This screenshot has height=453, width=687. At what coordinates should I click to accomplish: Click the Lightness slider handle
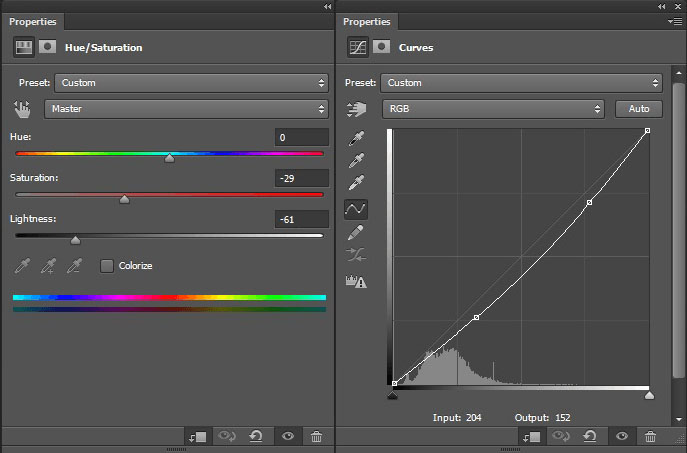pyautogui.click(x=75, y=240)
